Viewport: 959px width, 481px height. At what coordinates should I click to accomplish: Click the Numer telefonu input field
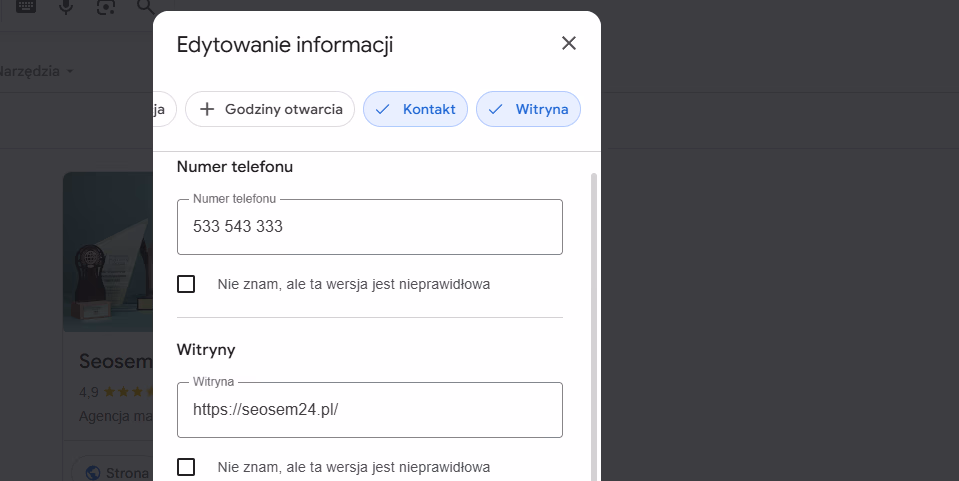[x=369, y=227]
